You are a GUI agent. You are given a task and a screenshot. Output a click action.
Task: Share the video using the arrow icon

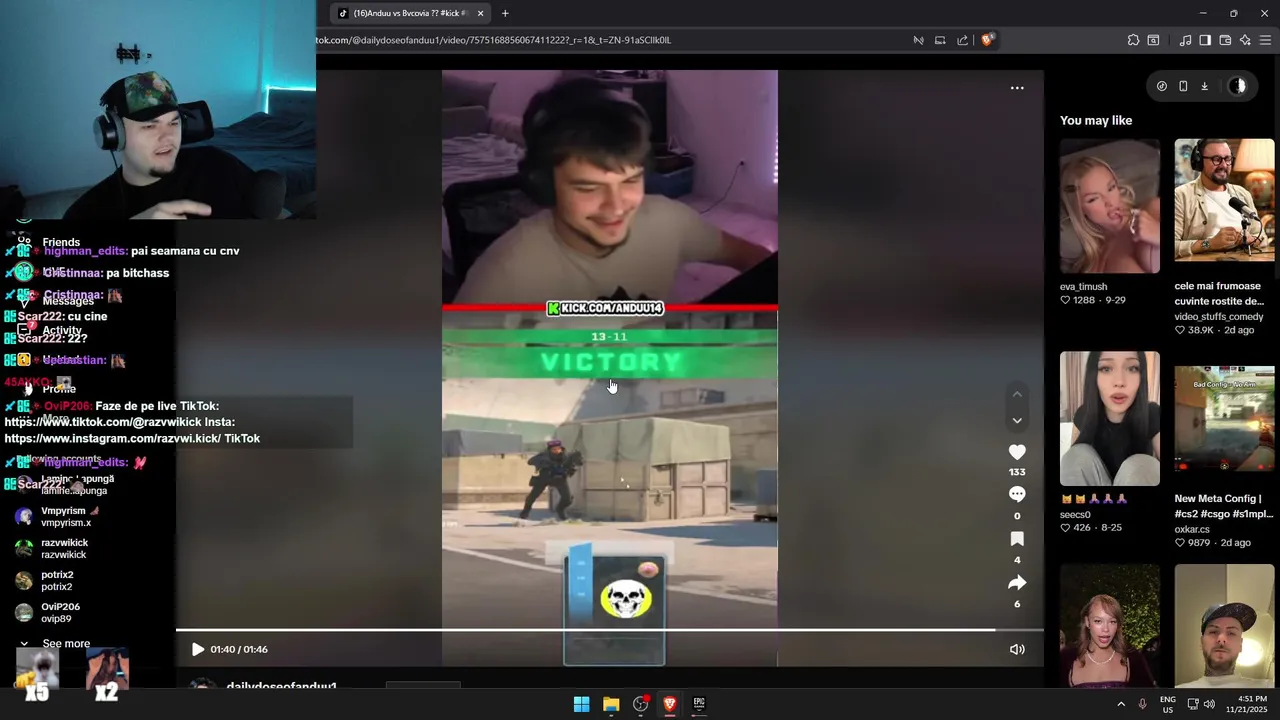[1017, 582]
